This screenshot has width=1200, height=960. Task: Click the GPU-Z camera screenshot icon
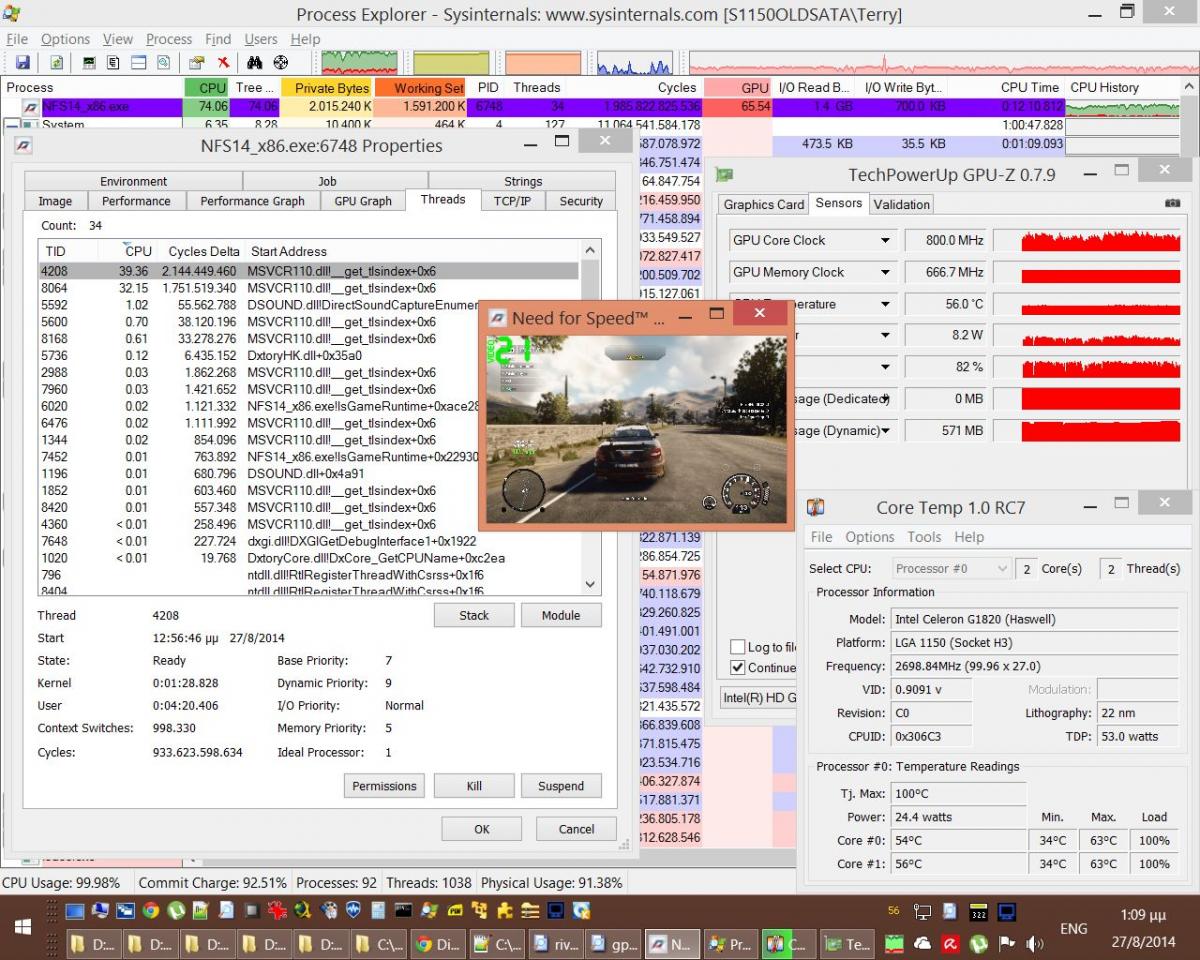point(1172,203)
